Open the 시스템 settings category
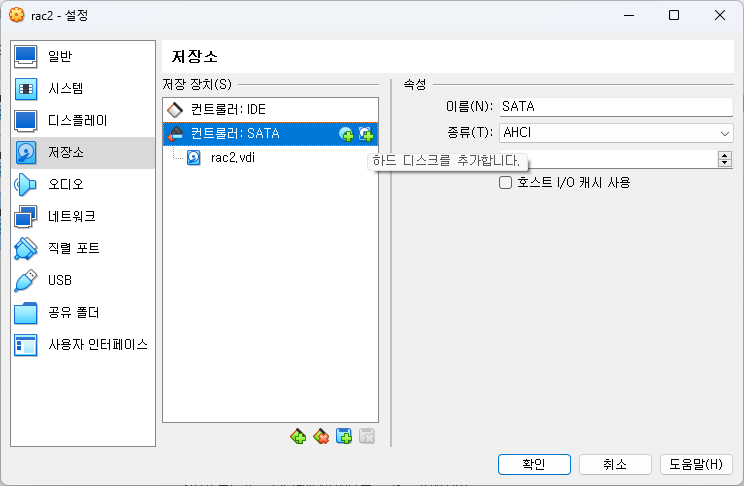 (x=83, y=88)
